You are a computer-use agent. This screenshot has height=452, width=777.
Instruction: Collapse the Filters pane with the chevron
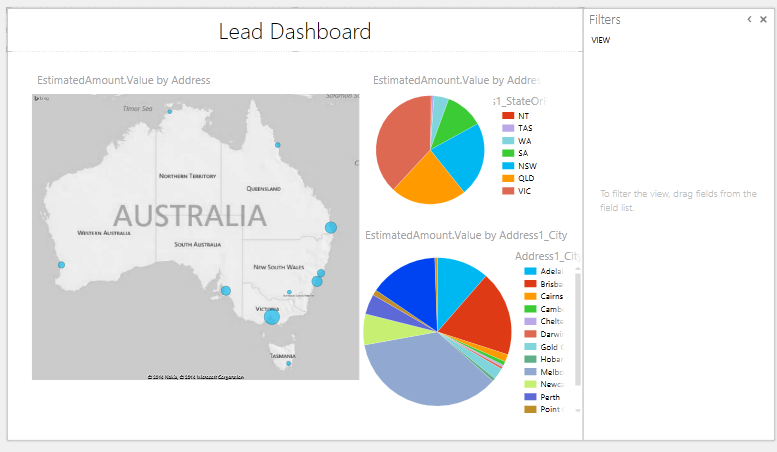749,20
